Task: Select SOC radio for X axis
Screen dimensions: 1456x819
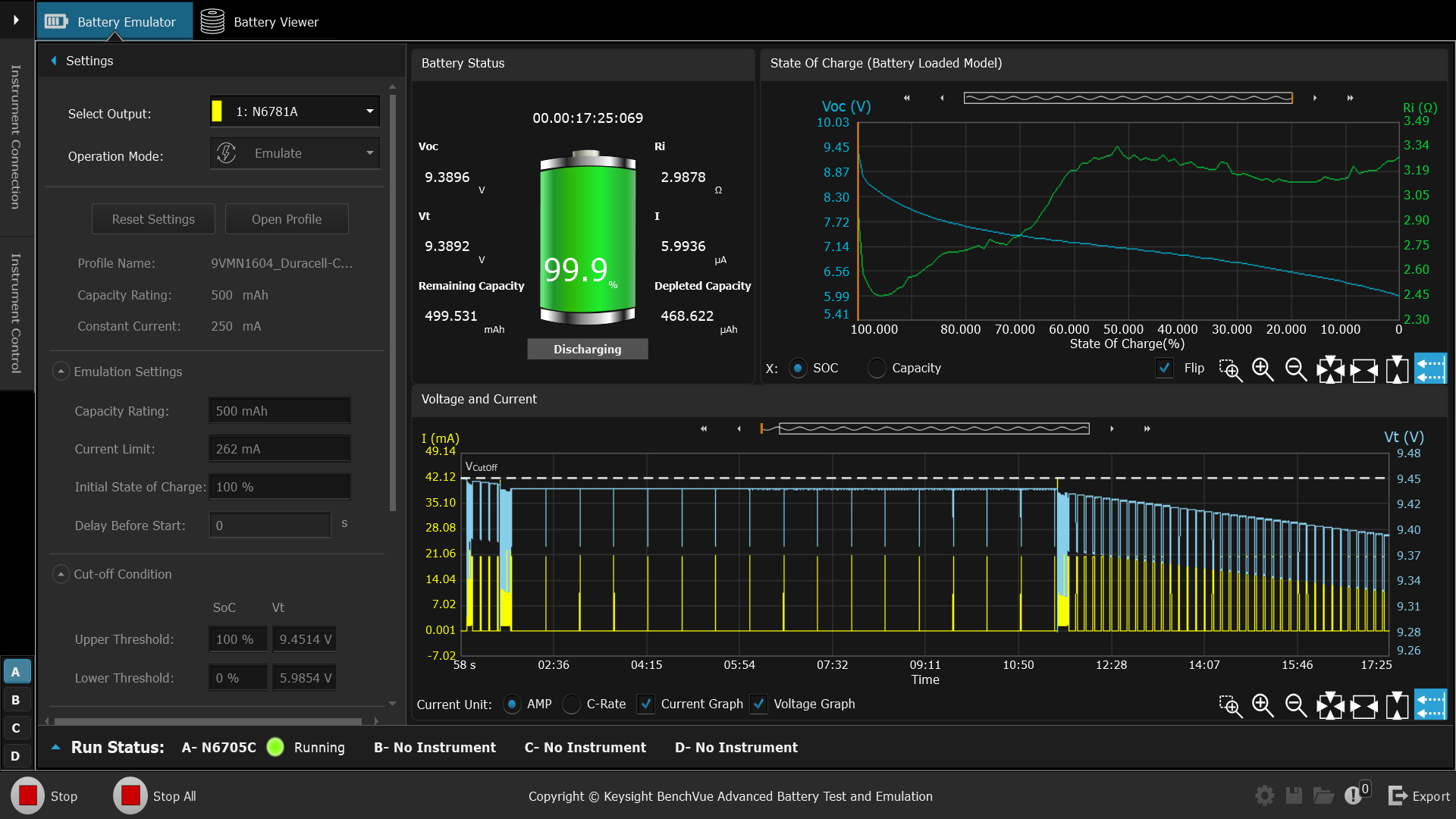Action: pyautogui.click(x=798, y=369)
